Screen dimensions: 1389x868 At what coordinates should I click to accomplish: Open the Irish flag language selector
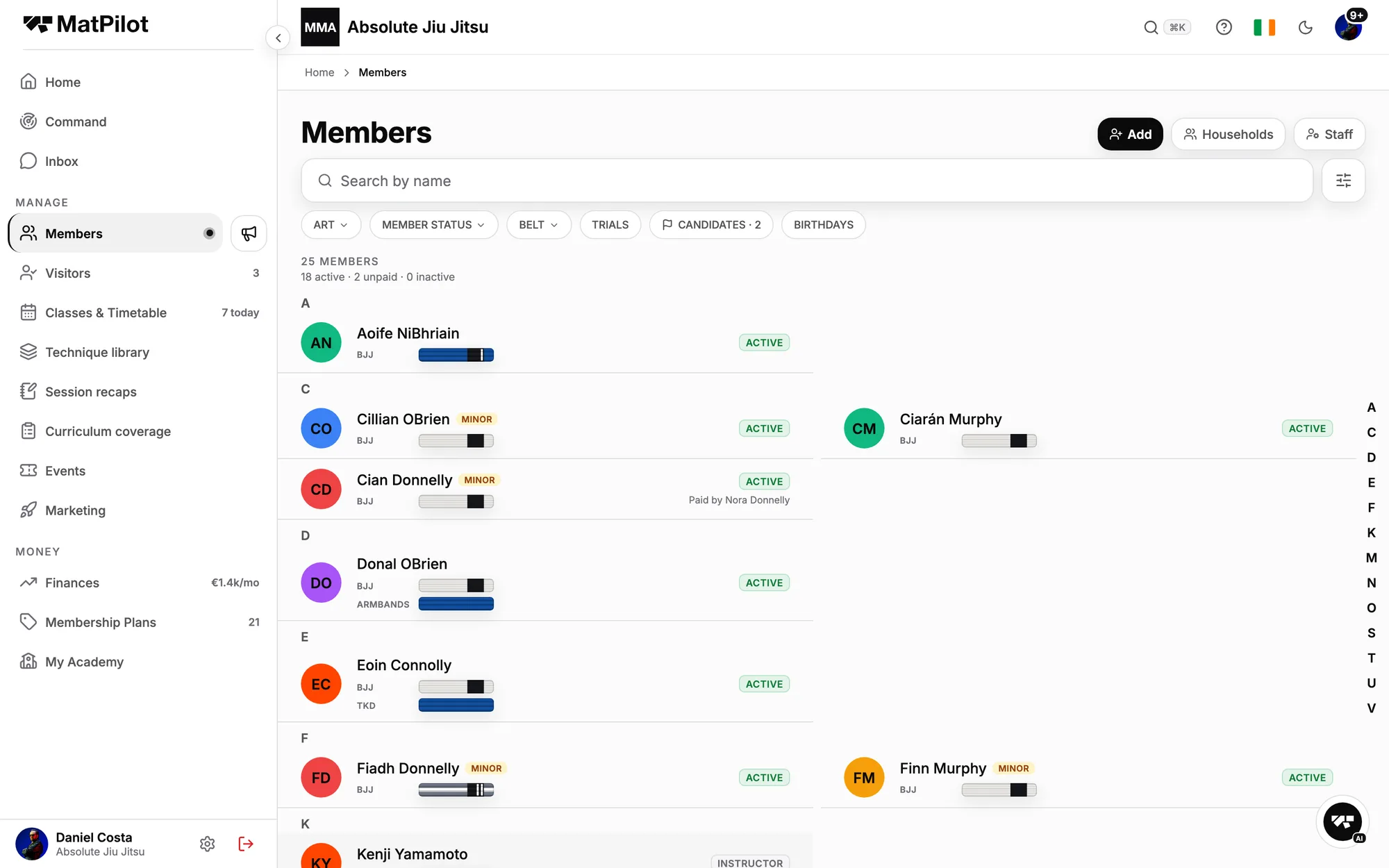pyautogui.click(x=1264, y=27)
